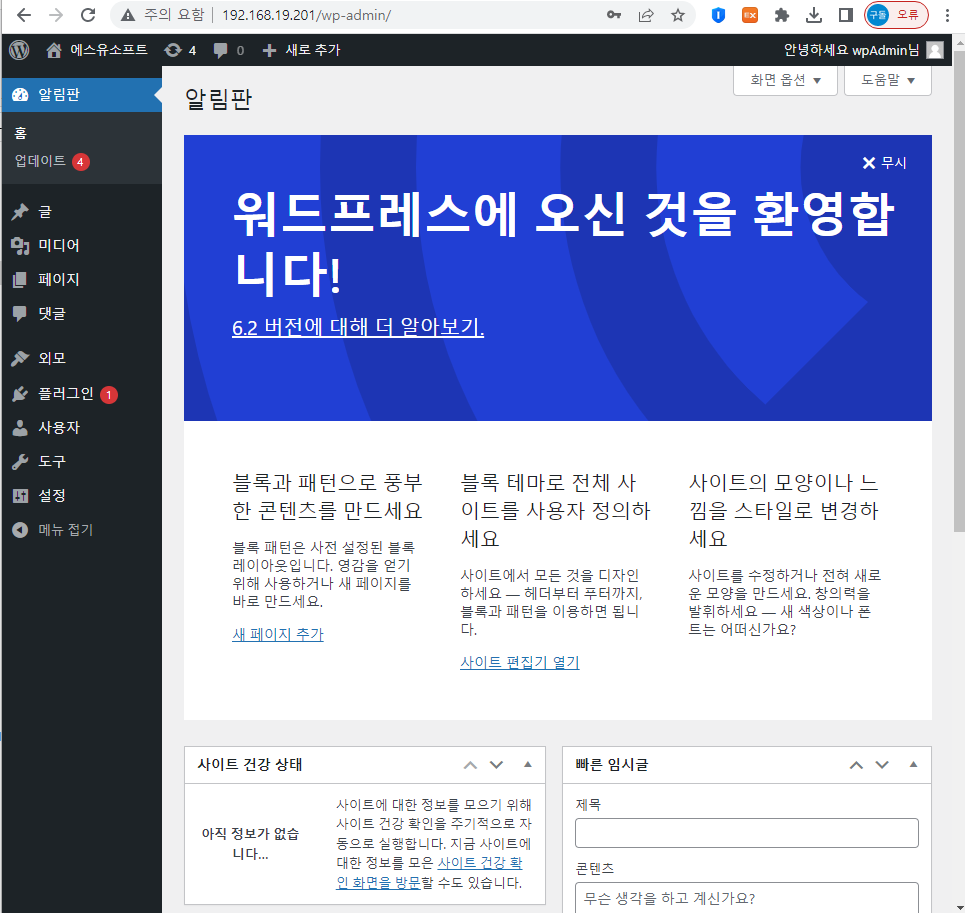Open the 알림판 dashboard menu

pos(81,95)
